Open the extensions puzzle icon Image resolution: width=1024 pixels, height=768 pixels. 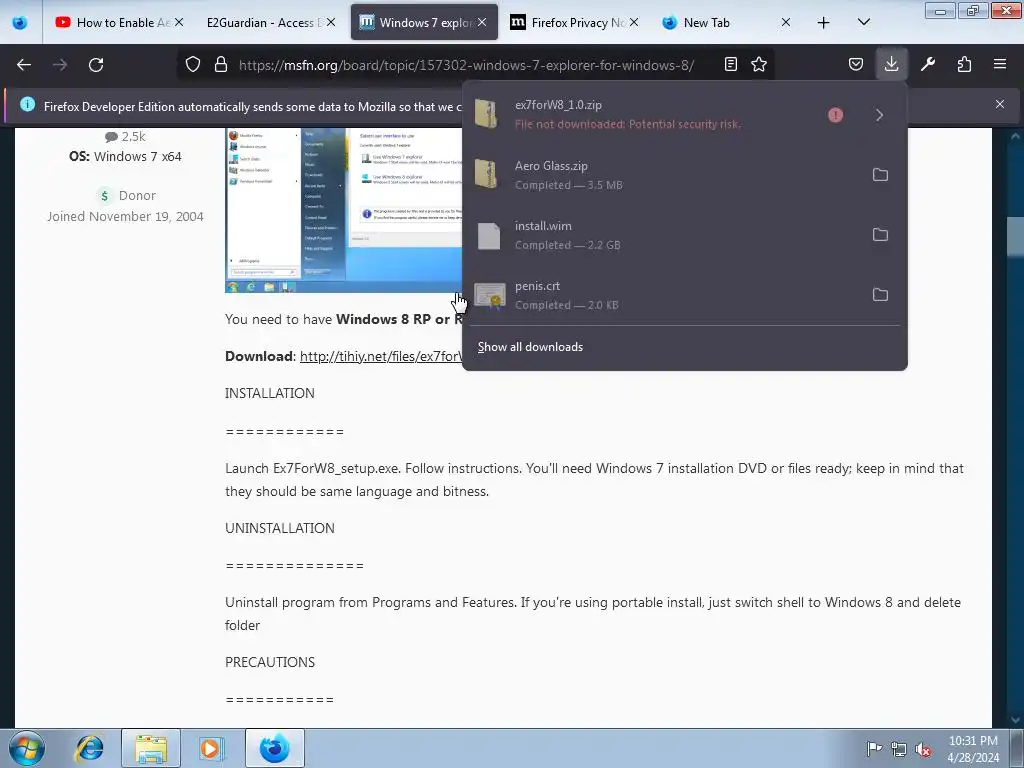click(x=964, y=64)
